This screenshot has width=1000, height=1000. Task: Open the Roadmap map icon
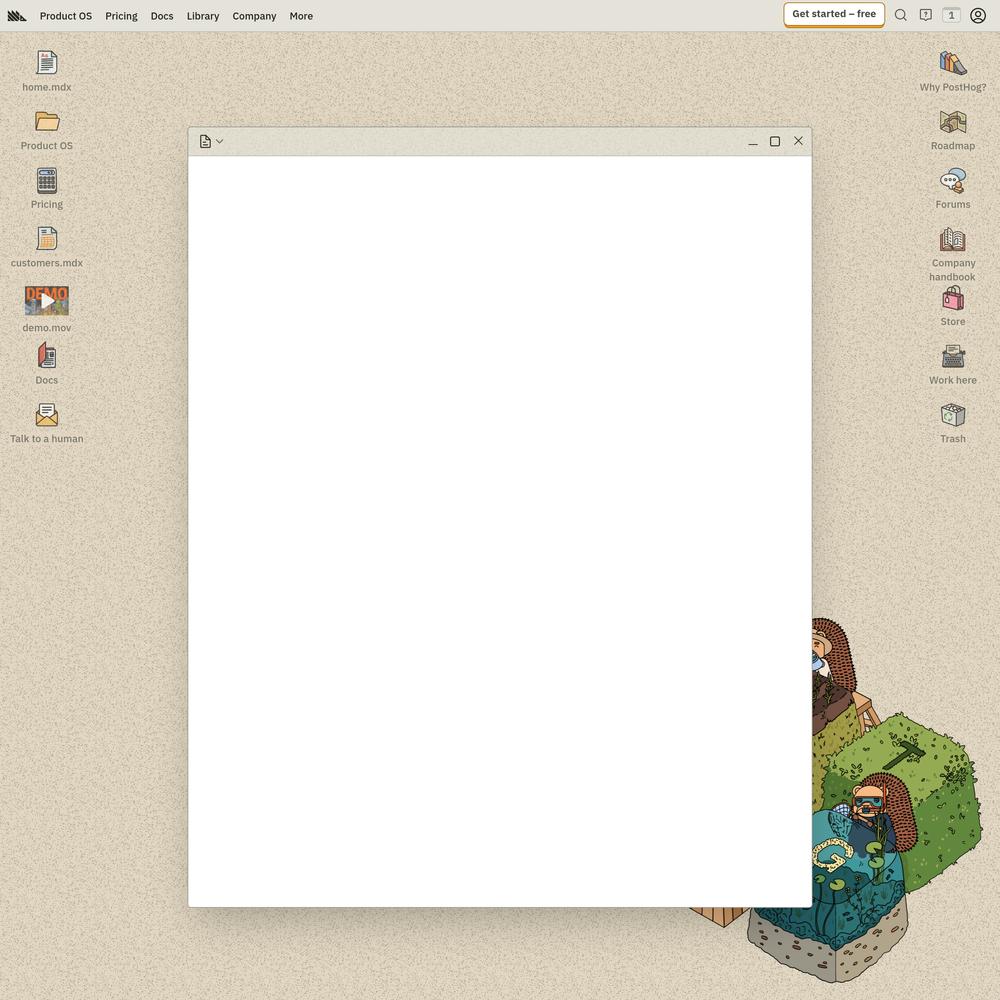point(953,121)
